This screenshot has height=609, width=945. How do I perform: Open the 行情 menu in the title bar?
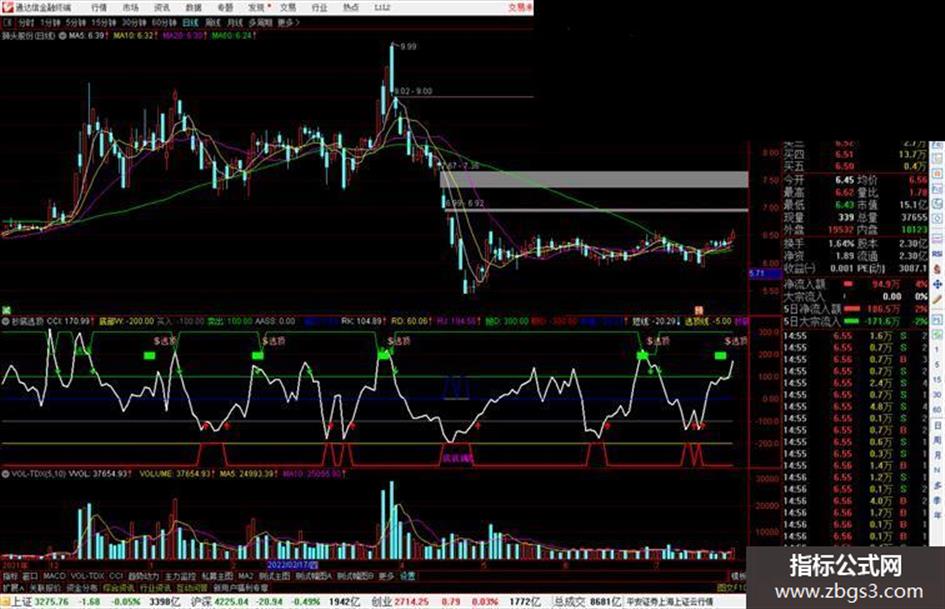pyautogui.click(x=99, y=7)
